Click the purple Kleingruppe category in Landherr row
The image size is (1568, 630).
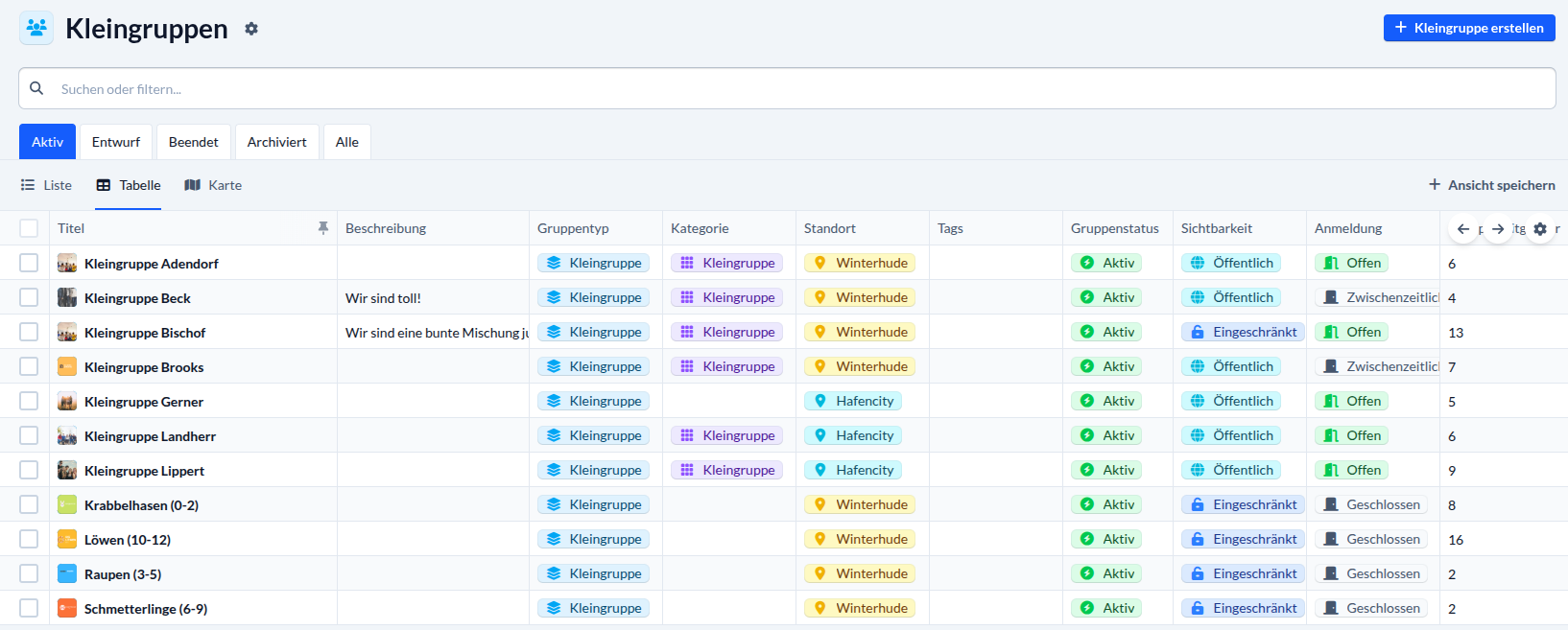(726, 435)
